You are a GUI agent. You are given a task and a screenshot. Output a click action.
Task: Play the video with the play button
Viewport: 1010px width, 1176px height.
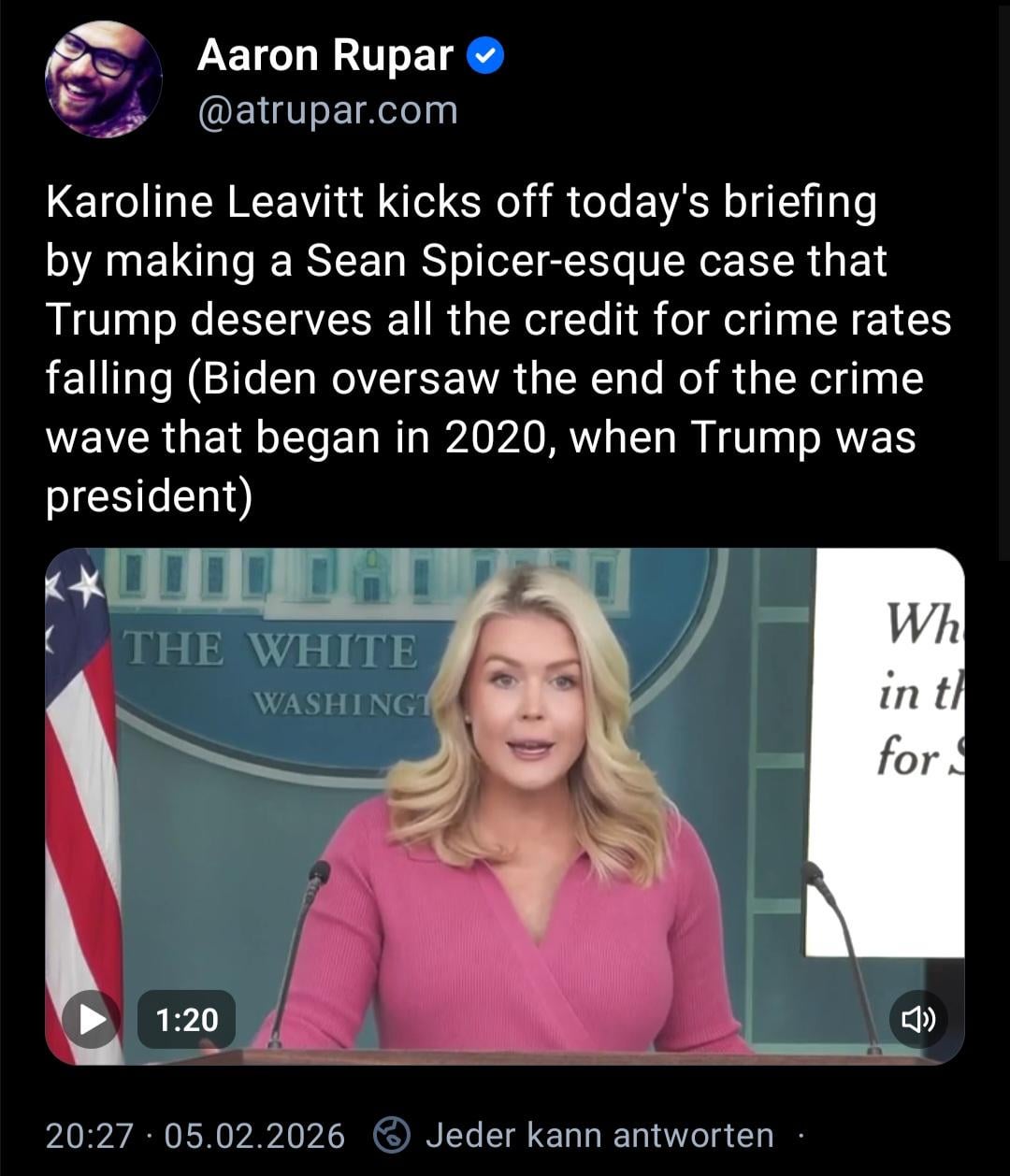click(x=91, y=1019)
